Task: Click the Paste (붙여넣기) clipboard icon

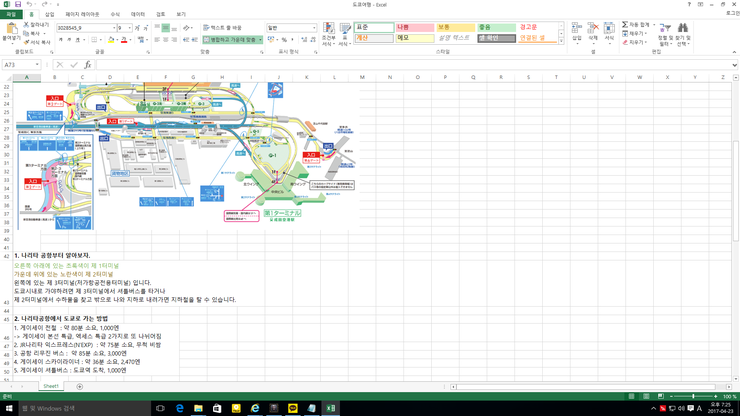Action: (x=11, y=29)
